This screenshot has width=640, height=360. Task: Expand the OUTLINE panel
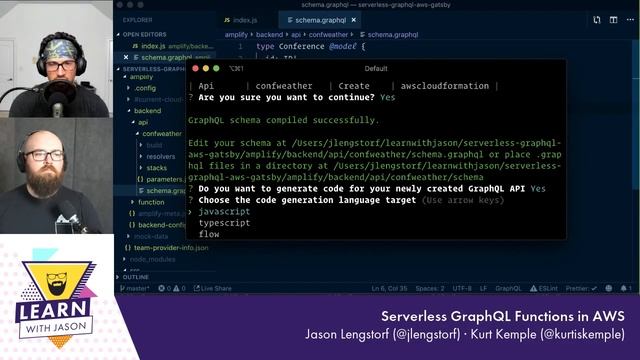pos(136,277)
